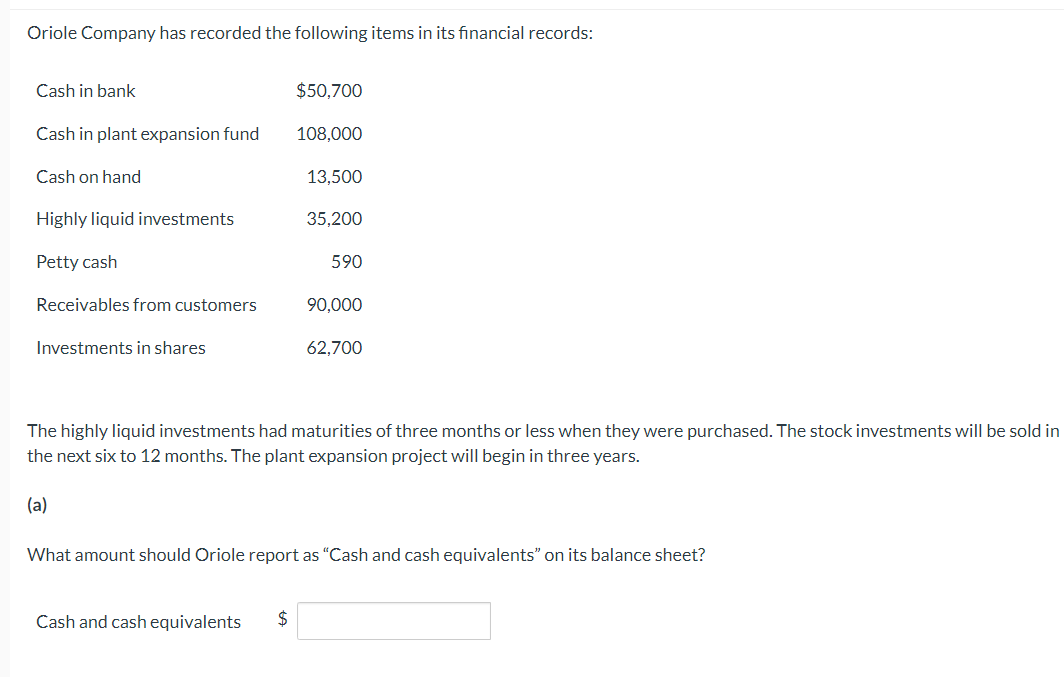Viewport: 1064px width, 677px height.
Task: Click the Receivables from customers label
Action: [146, 304]
